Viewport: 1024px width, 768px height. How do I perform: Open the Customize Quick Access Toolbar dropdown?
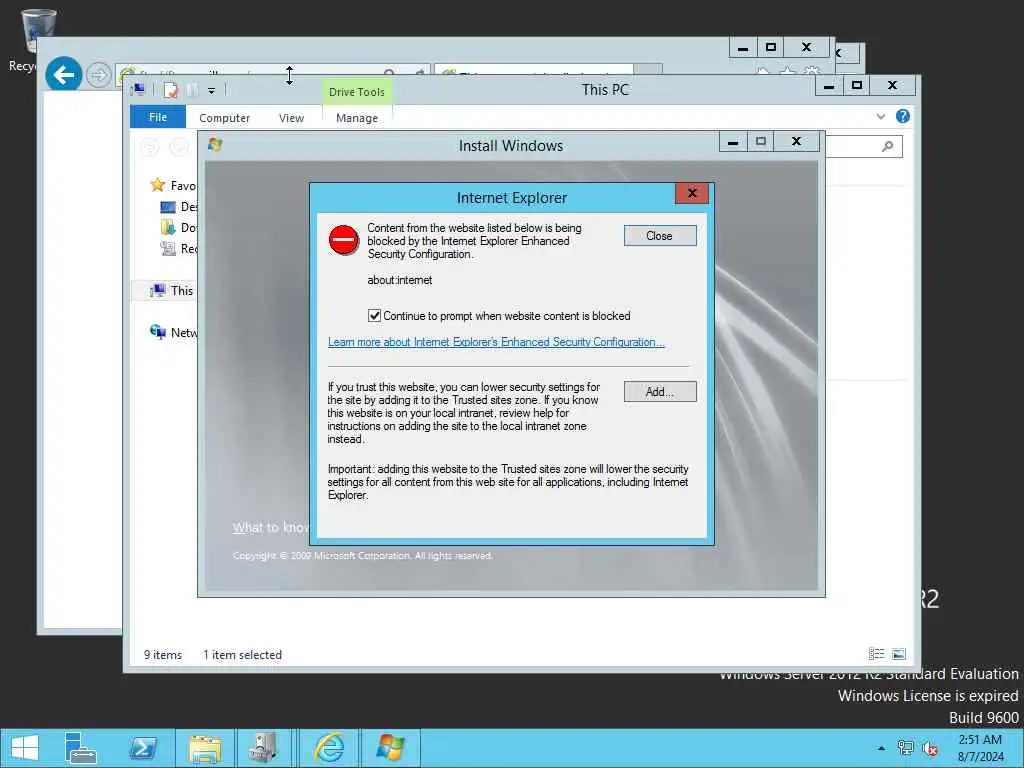point(212,91)
